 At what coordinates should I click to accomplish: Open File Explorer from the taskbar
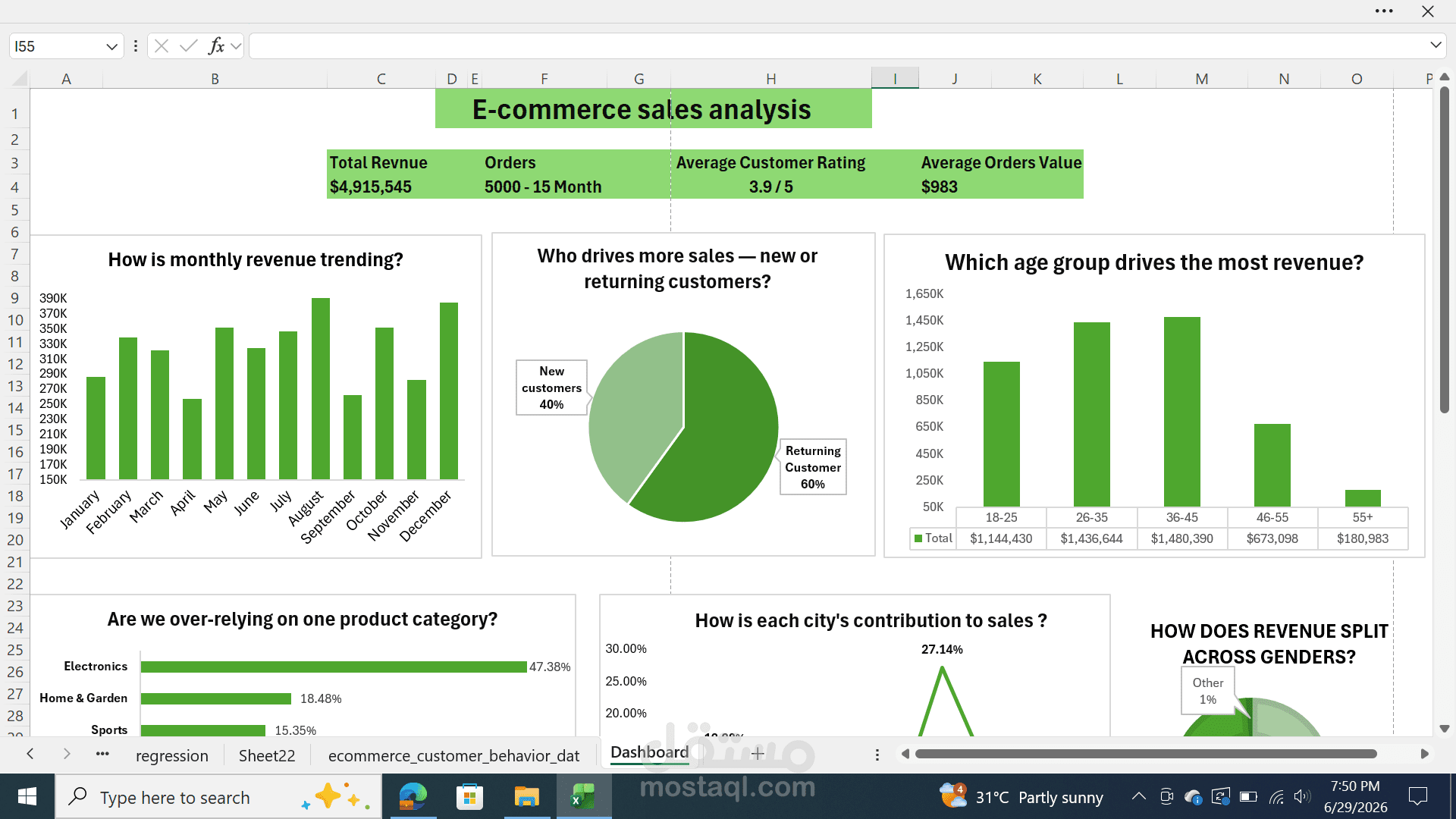coord(526,797)
